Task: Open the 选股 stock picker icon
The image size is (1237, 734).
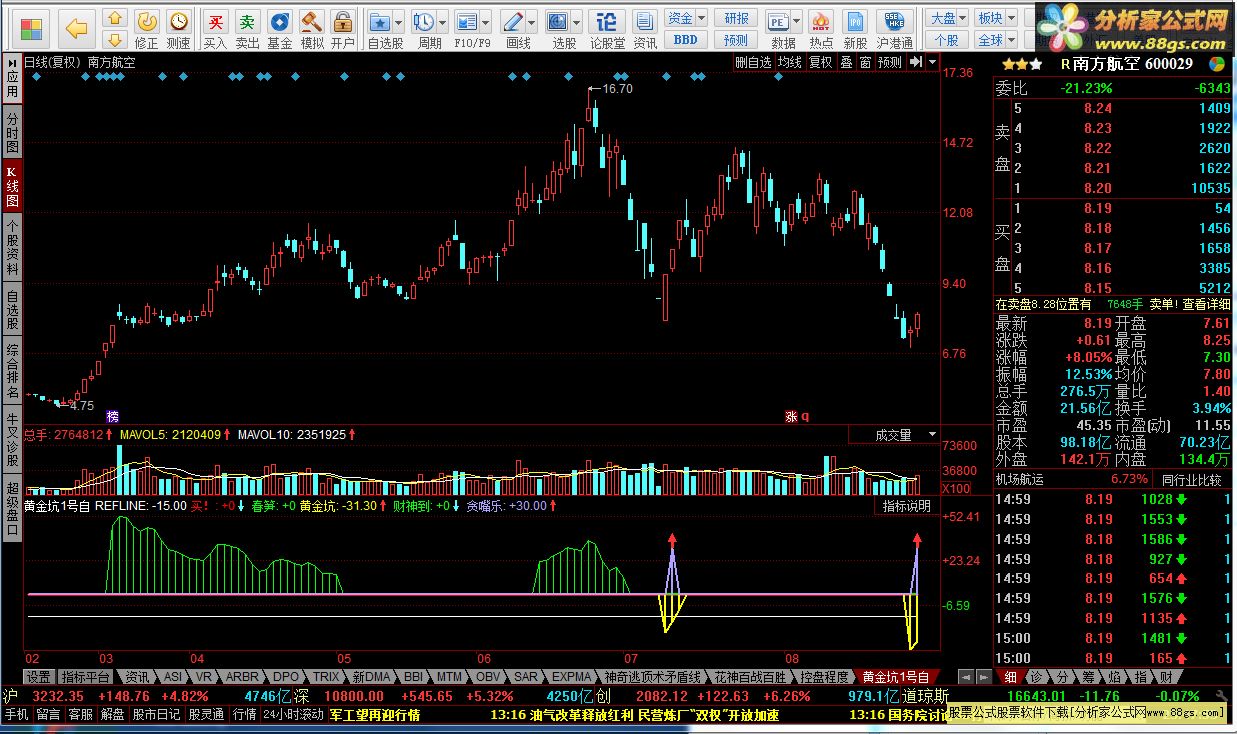Action: coord(558,29)
